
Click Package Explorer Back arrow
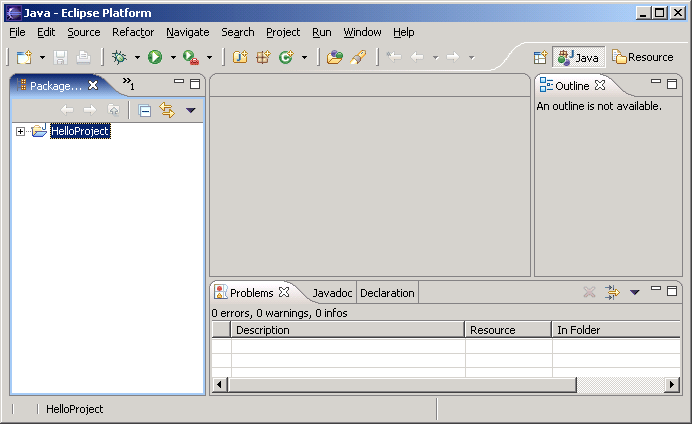click(67, 110)
